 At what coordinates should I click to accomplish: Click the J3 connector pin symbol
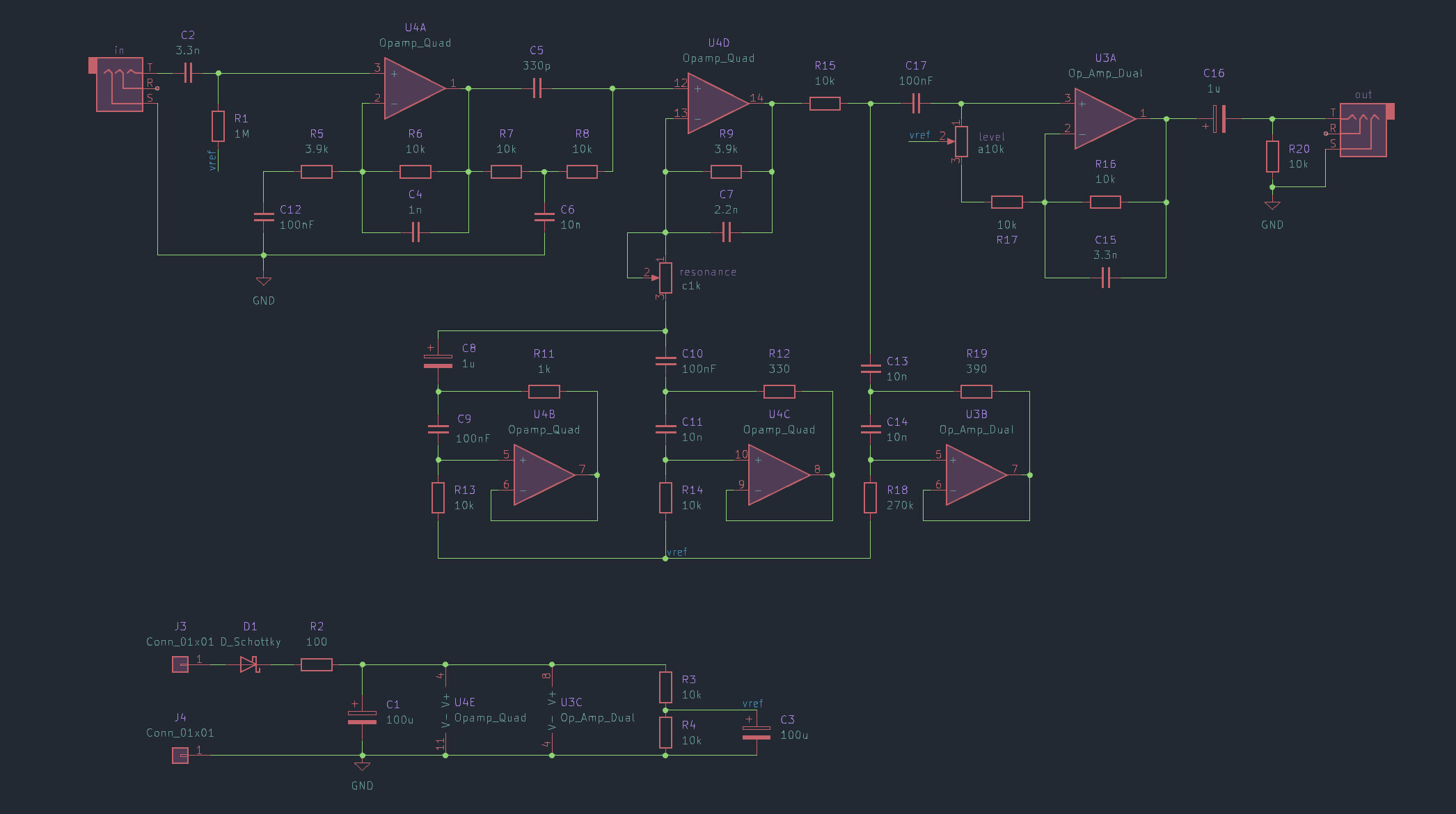point(180,664)
